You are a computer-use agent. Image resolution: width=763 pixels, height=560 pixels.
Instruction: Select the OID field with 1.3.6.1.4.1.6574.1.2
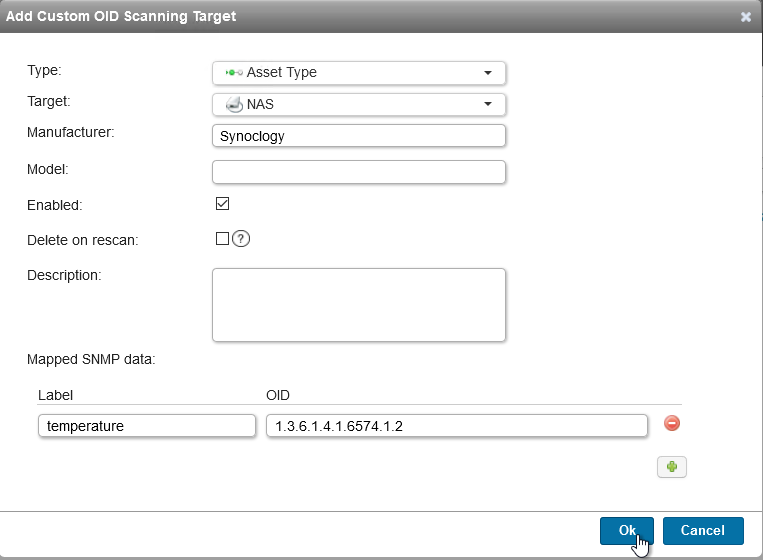pos(456,426)
